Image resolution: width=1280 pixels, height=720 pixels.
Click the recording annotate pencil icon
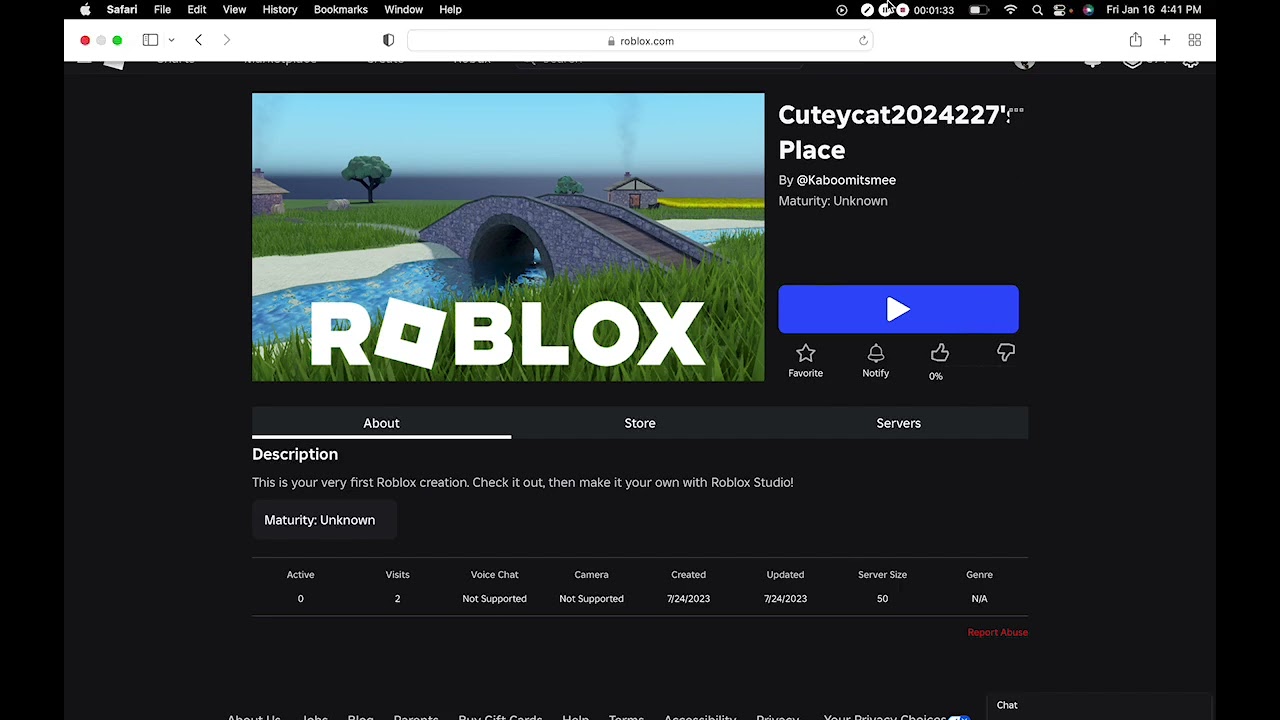point(867,10)
